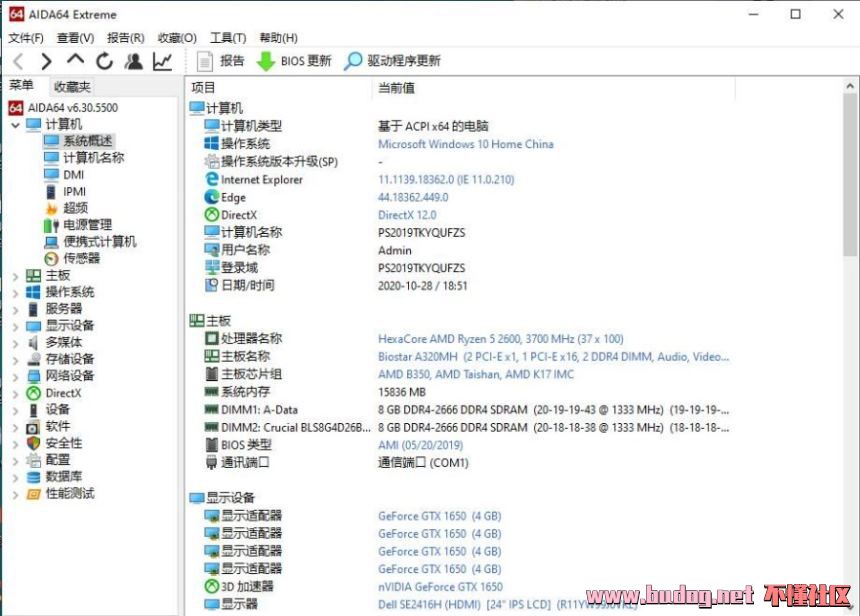Click the 驱动程序更新 driver update button
Screen dimensions: 860x616
pyautogui.click(x=392, y=61)
